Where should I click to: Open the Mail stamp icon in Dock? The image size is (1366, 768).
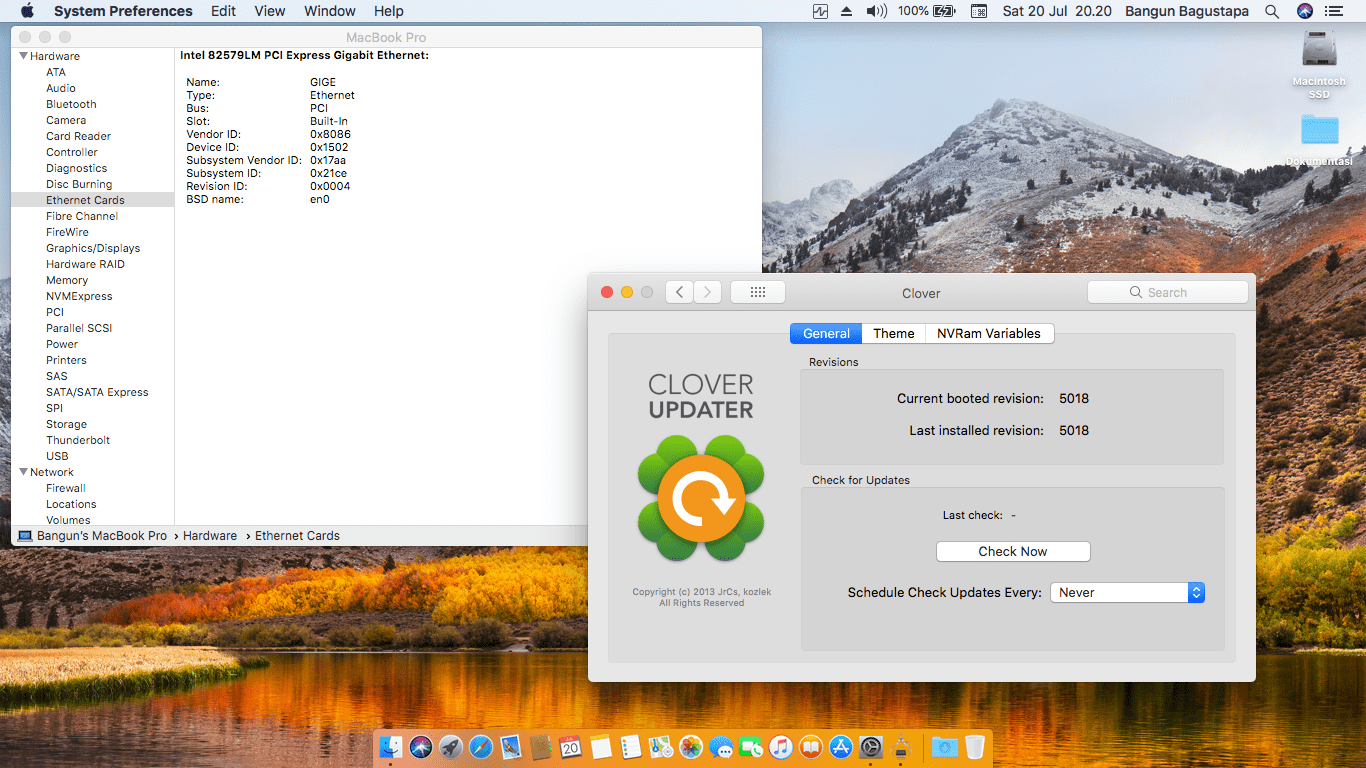(x=511, y=747)
